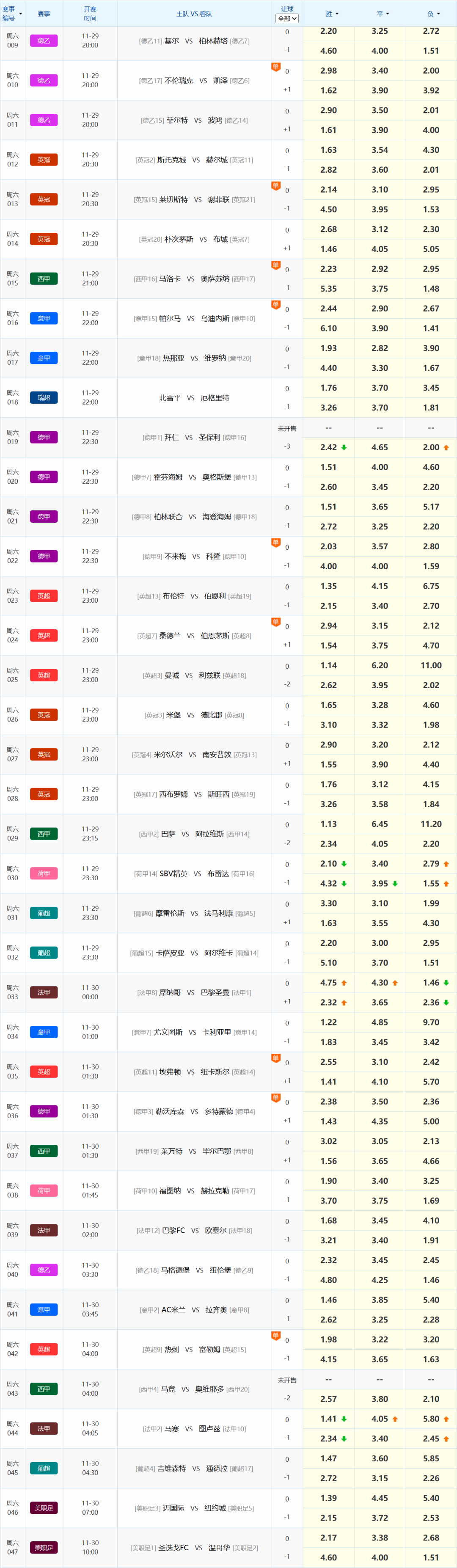The width and height of the screenshot is (457, 1568).
Task: Open team 巴黎圣曼 in match 033
Action: coord(215,992)
